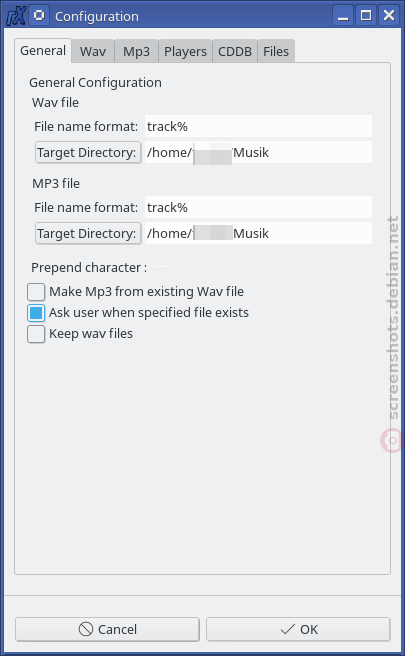Go to the Players tab
Viewport: 405px width, 656px height.
(185, 51)
